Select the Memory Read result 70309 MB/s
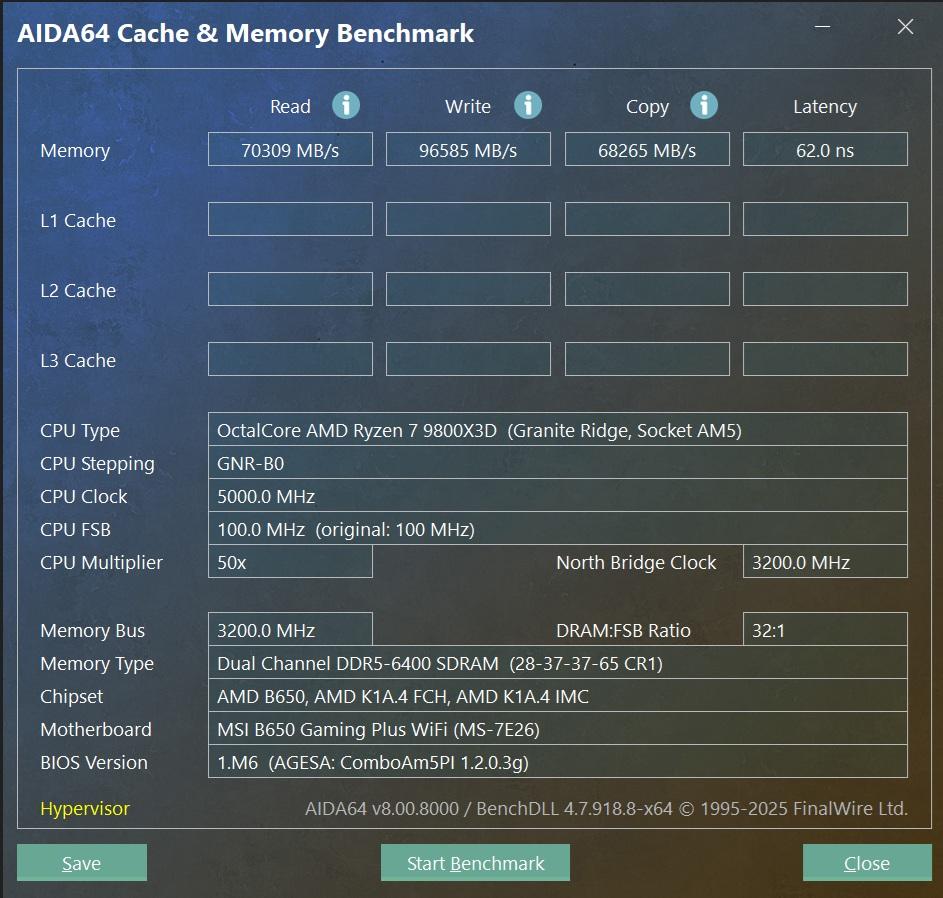The image size is (943, 898). coord(290,150)
